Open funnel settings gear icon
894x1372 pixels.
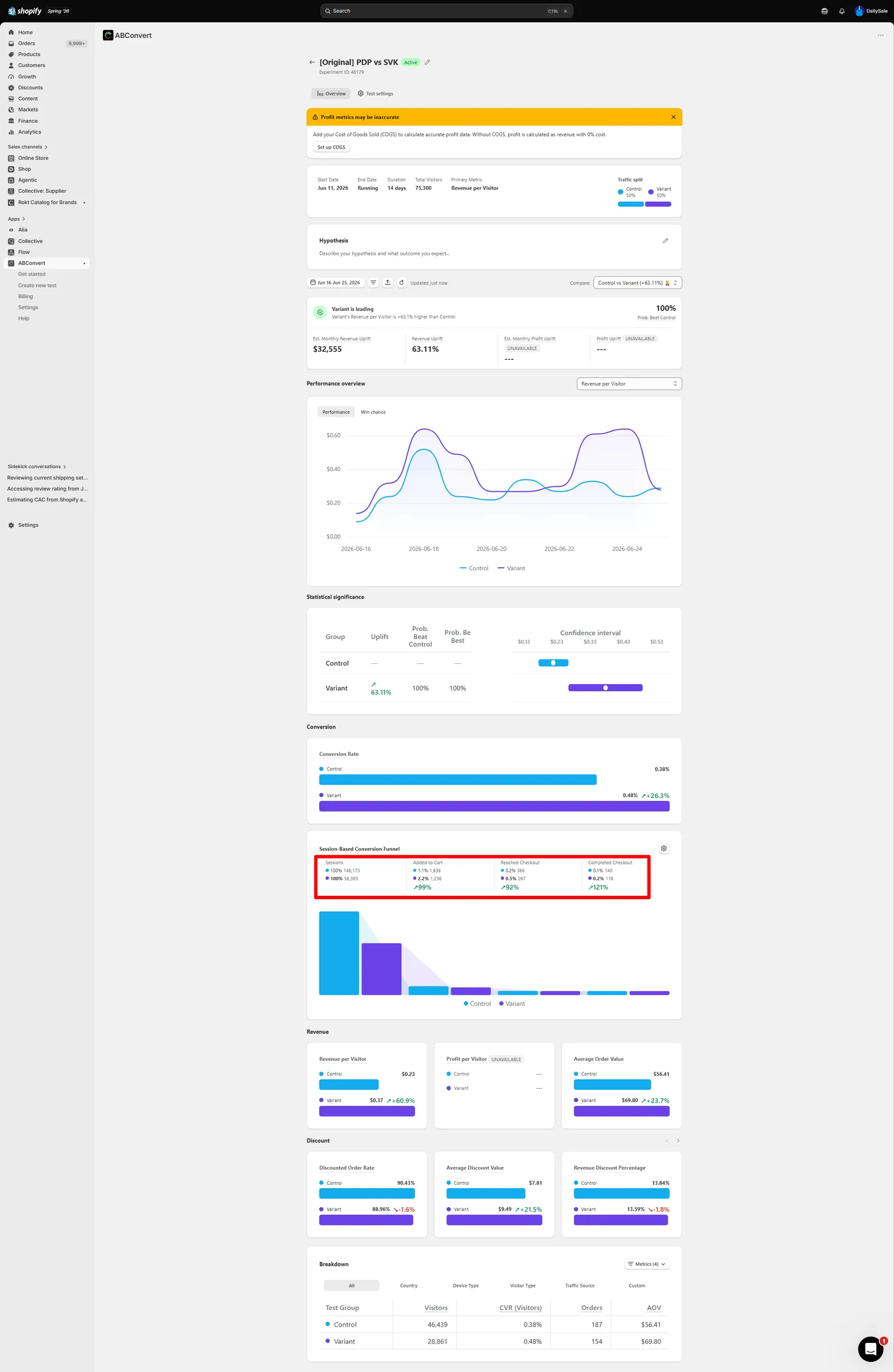click(664, 848)
